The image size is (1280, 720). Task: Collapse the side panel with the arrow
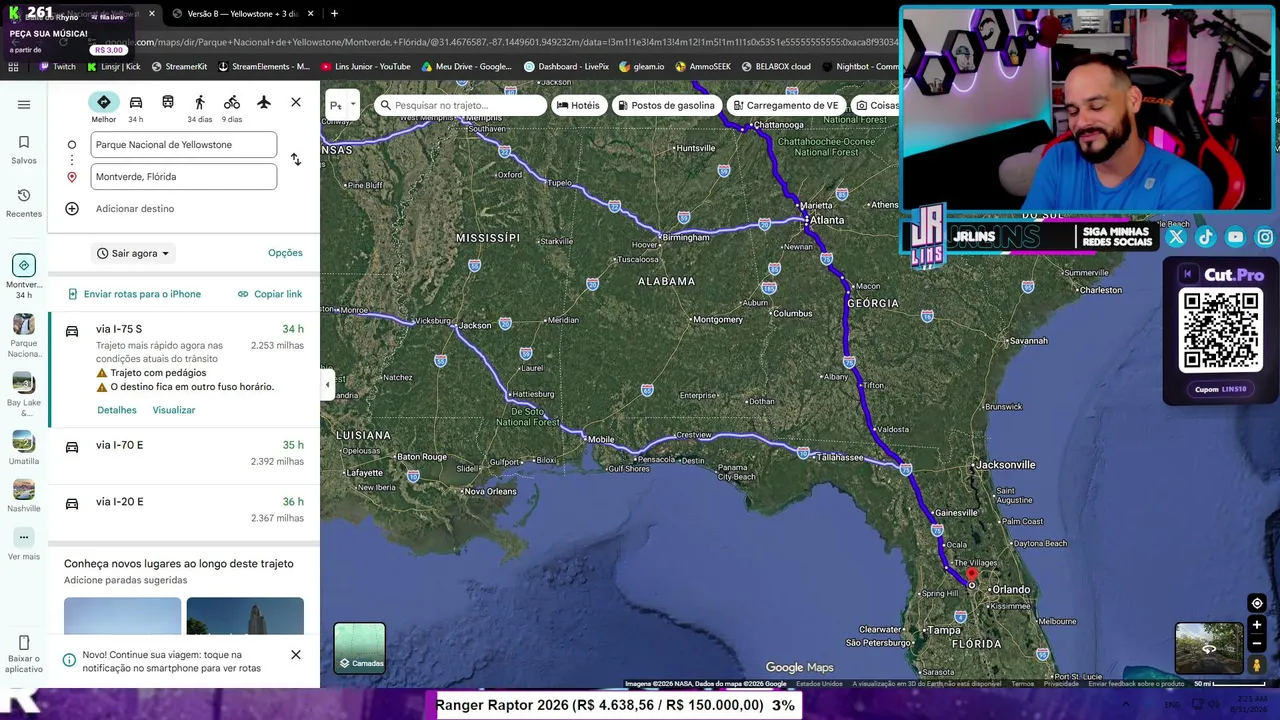point(327,384)
